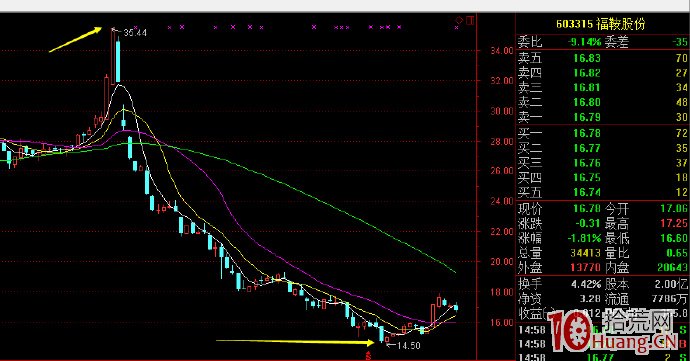690x361 pixels.
Task: Click the 委比 value -9.14%
Action: (584, 42)
